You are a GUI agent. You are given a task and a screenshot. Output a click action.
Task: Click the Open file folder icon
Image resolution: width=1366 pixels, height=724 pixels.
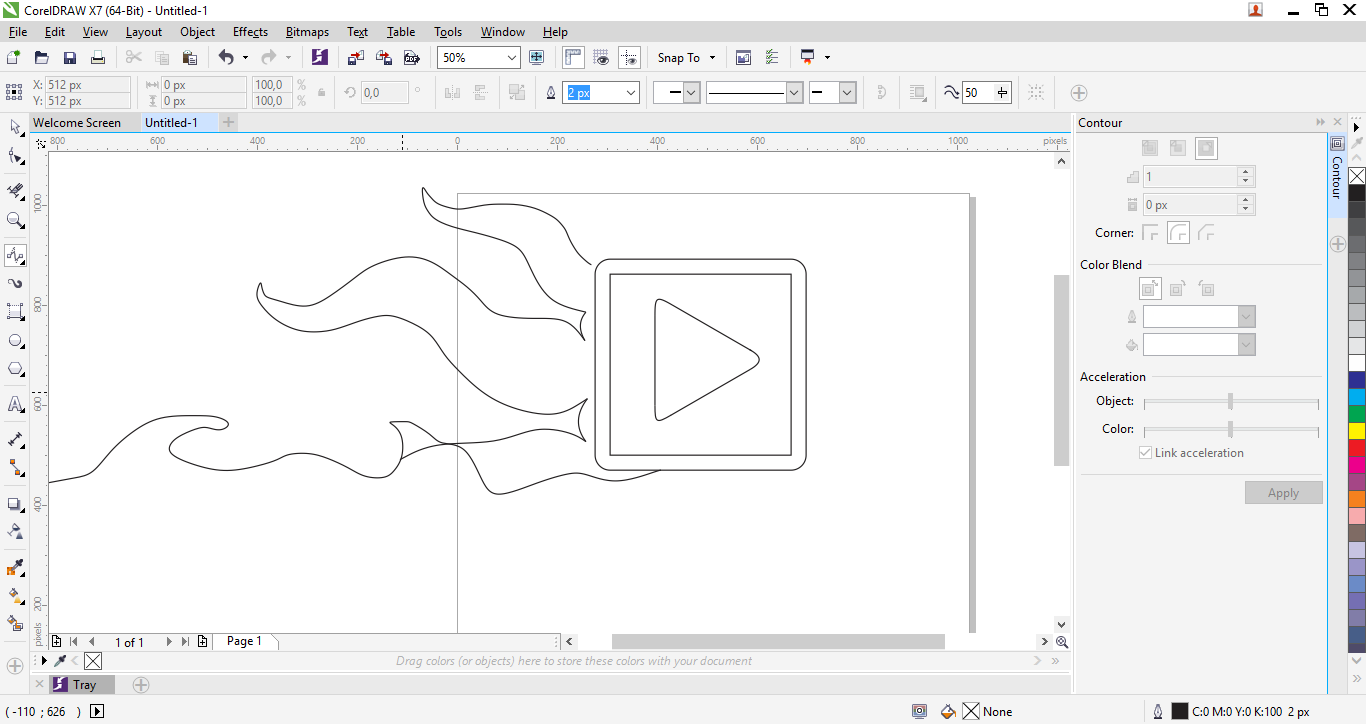click(41, 58)
